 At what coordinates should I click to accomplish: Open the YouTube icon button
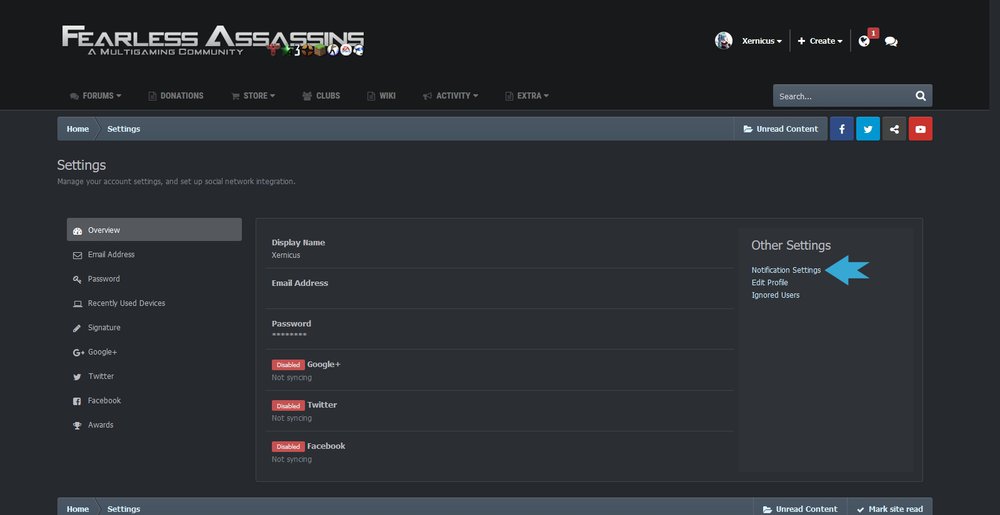[x=920, y=129]
